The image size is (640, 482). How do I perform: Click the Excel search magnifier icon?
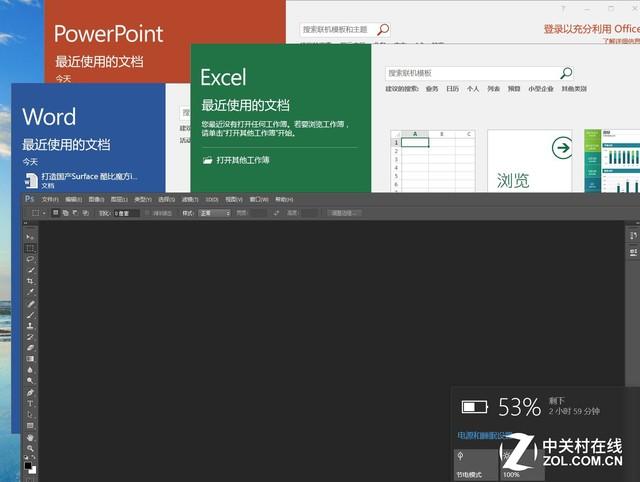[x=566, y=73]
